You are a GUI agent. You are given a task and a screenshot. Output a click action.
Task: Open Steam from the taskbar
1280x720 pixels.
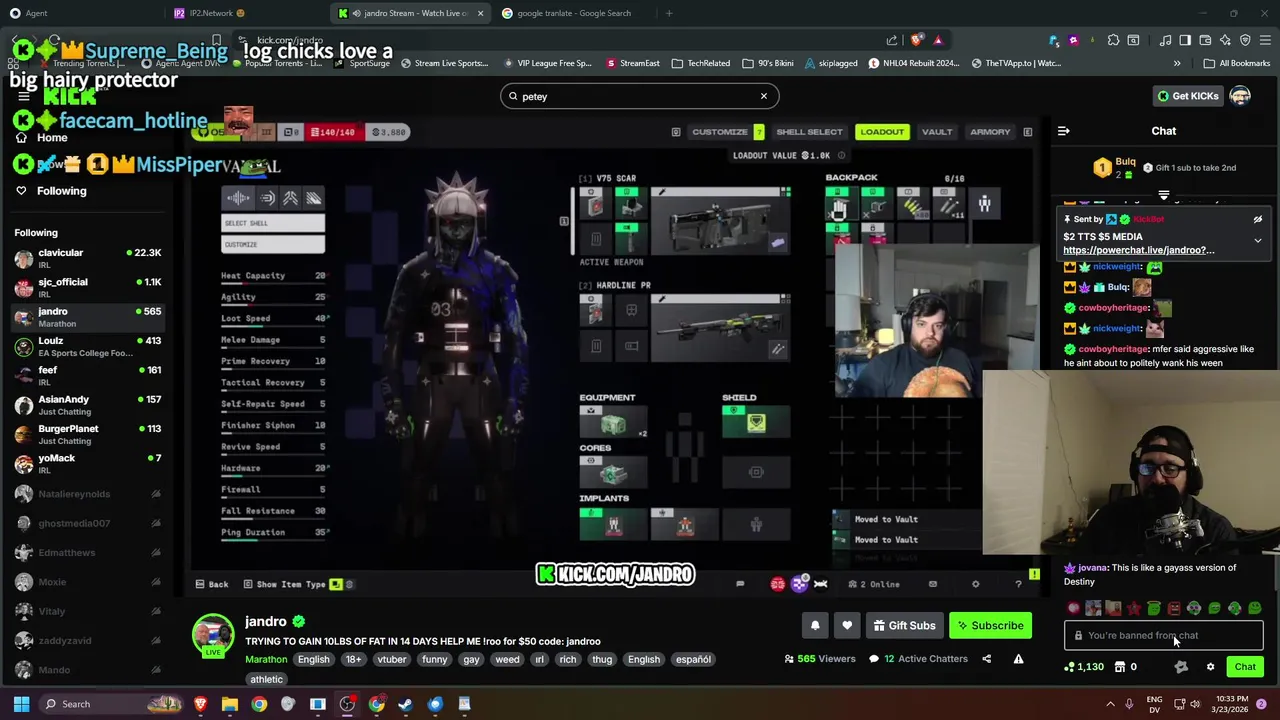405,704
